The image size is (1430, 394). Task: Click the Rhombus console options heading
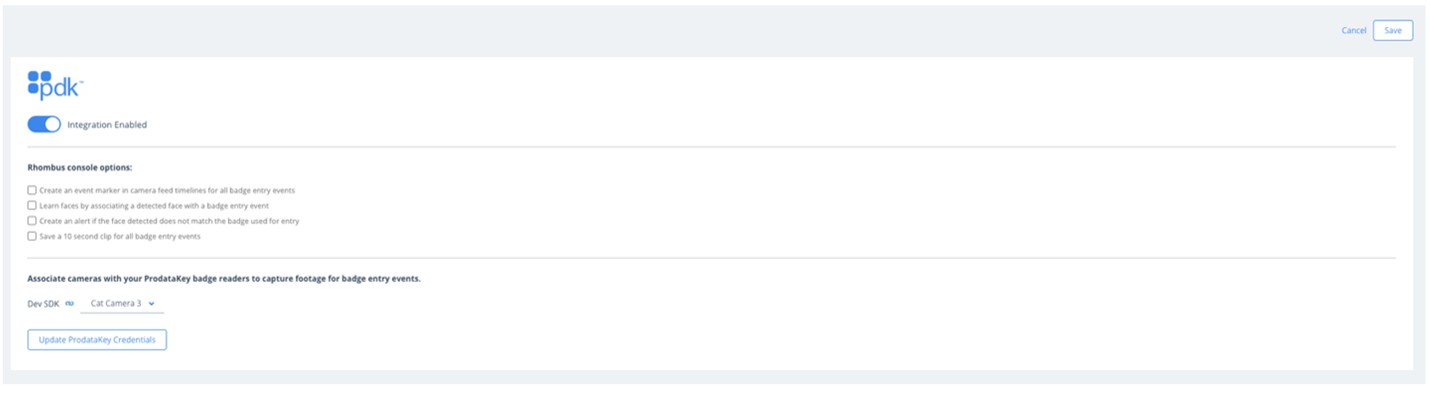pos(79,167)
